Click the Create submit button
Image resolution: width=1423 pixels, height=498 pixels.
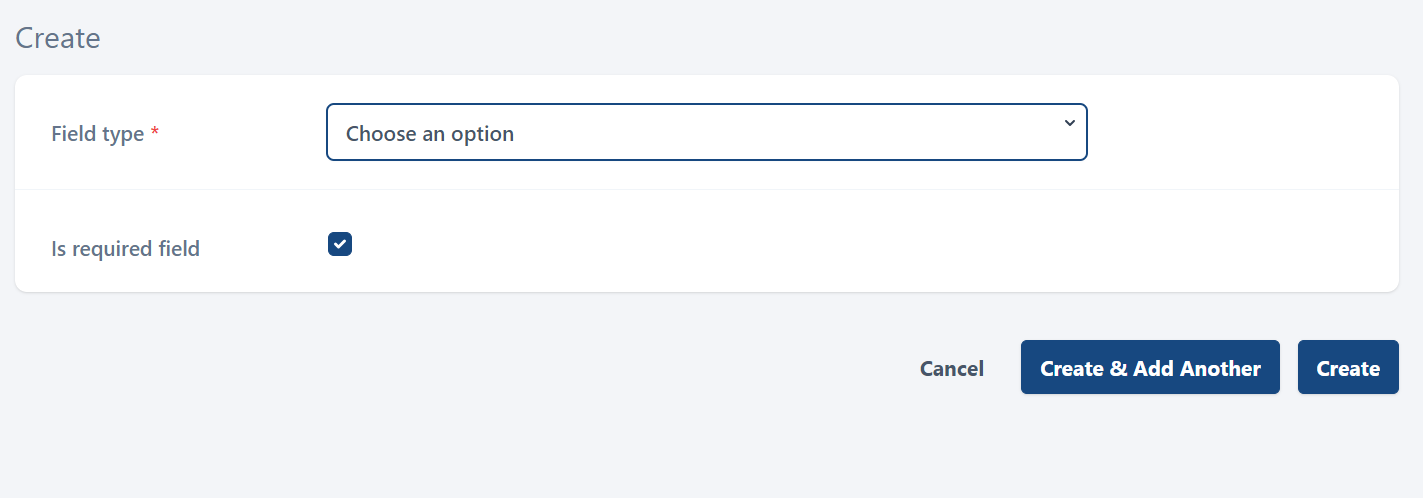coord(1347,368)
